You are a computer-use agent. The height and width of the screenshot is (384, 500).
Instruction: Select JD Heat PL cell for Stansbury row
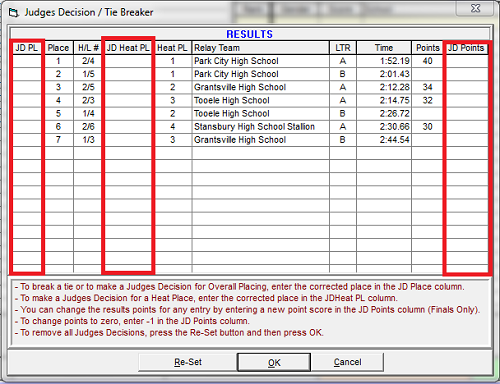tap(128, 127)
